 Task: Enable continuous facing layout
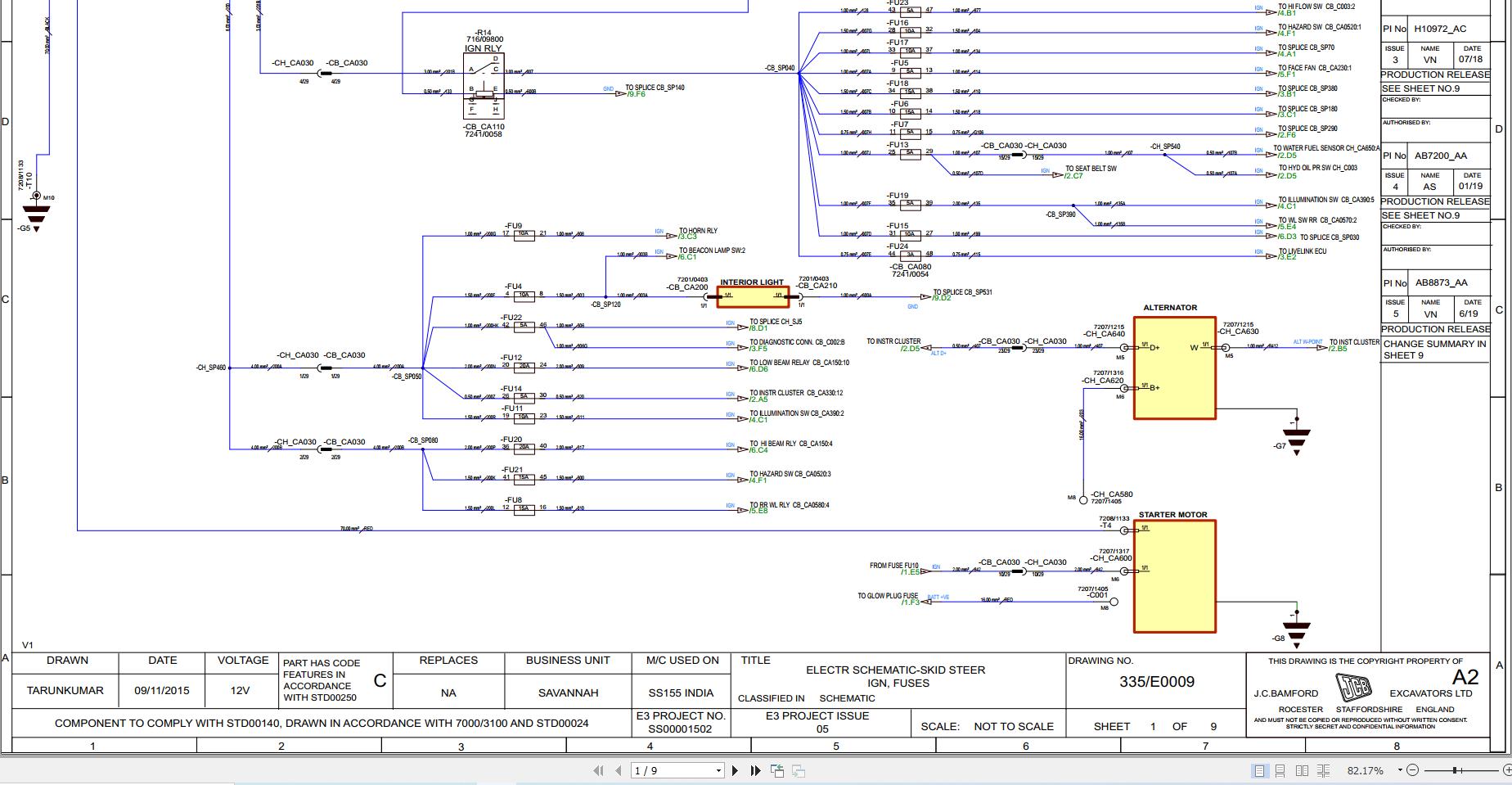pyautogui.click(x=1323, y=770)
